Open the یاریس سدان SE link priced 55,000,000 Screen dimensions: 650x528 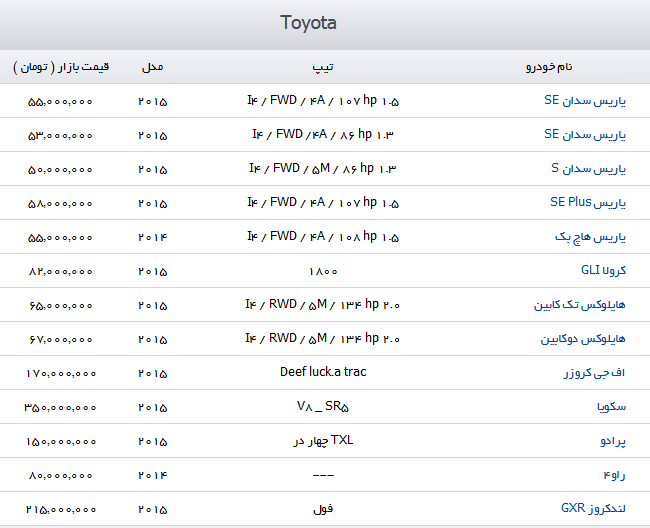pos(585,101)
